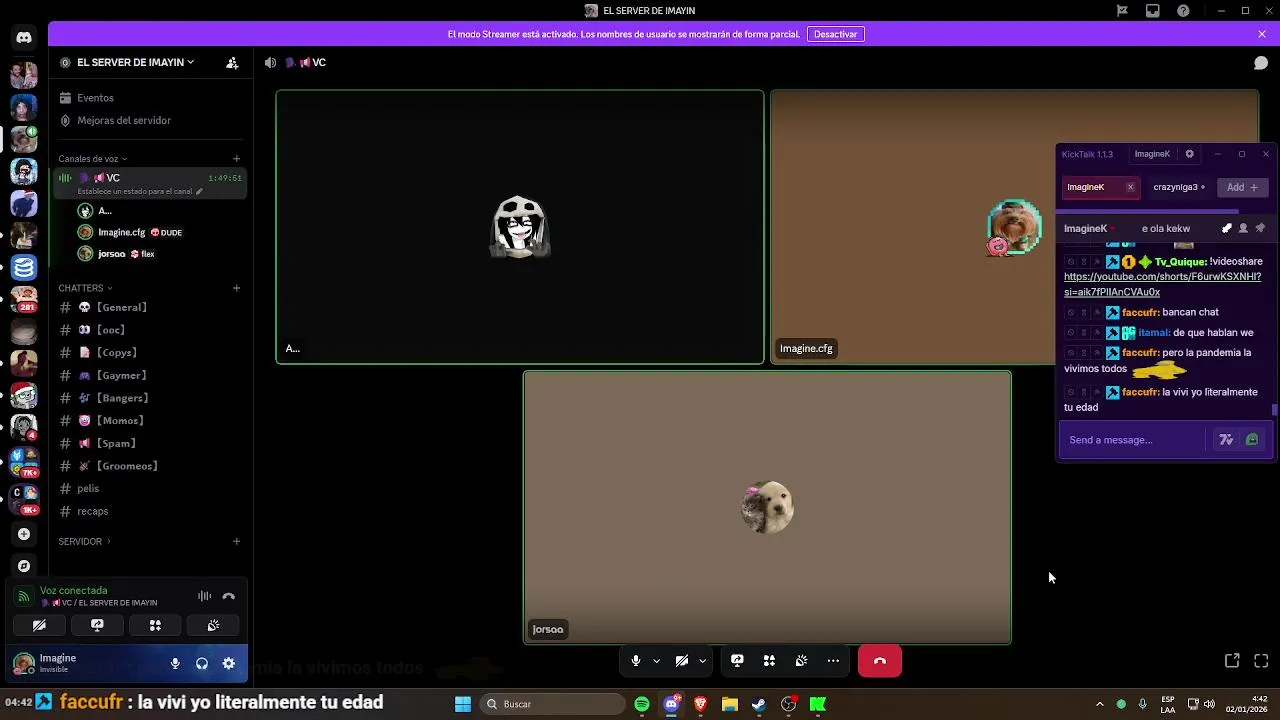Screen dimensions: 1280x720
Task: Open Eventos in the channel sidebar
Action: point(95,98)
